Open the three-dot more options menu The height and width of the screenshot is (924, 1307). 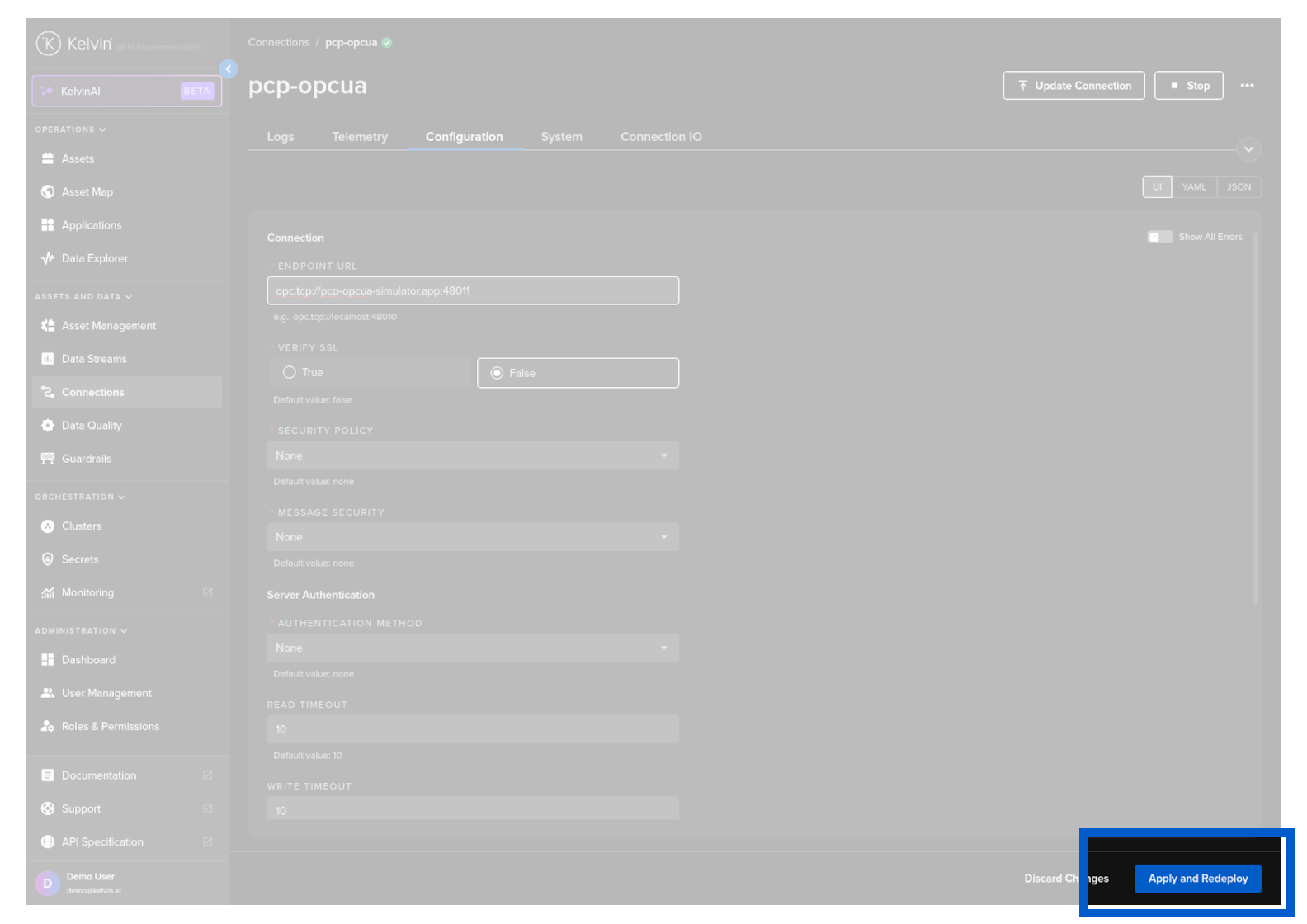click(x=1247, y=86)
